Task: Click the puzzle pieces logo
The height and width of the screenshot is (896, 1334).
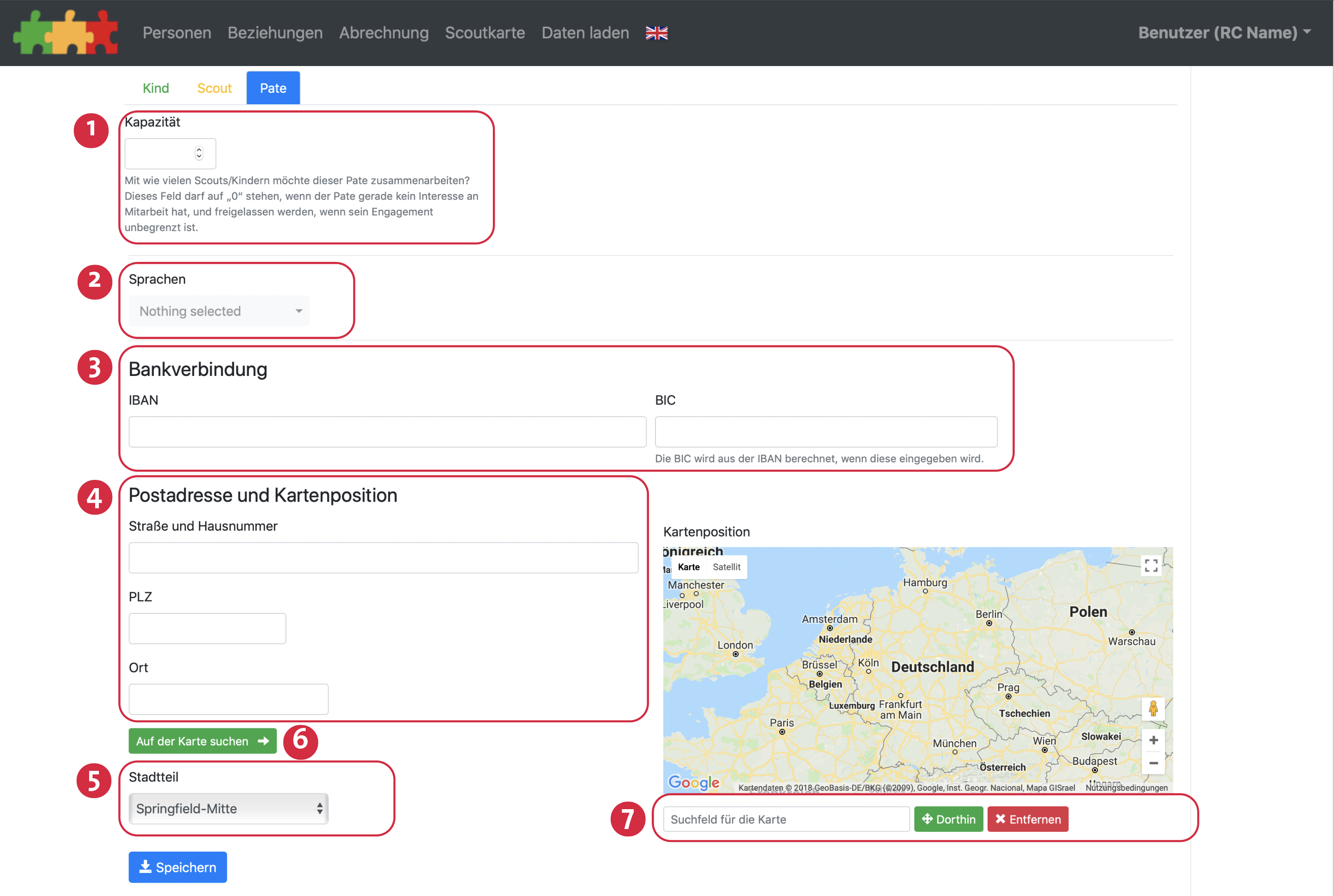Action: (x=66, y=33)
